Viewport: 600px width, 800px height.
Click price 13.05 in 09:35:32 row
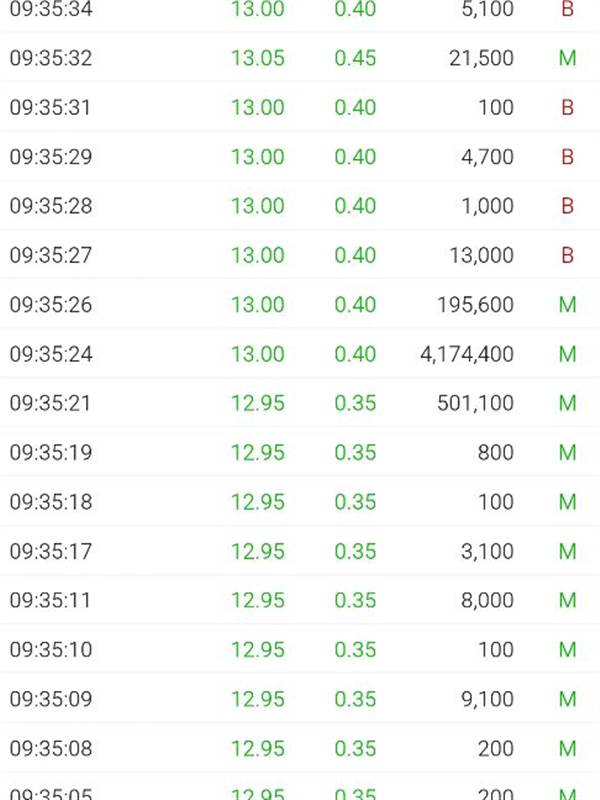[258, 58]
